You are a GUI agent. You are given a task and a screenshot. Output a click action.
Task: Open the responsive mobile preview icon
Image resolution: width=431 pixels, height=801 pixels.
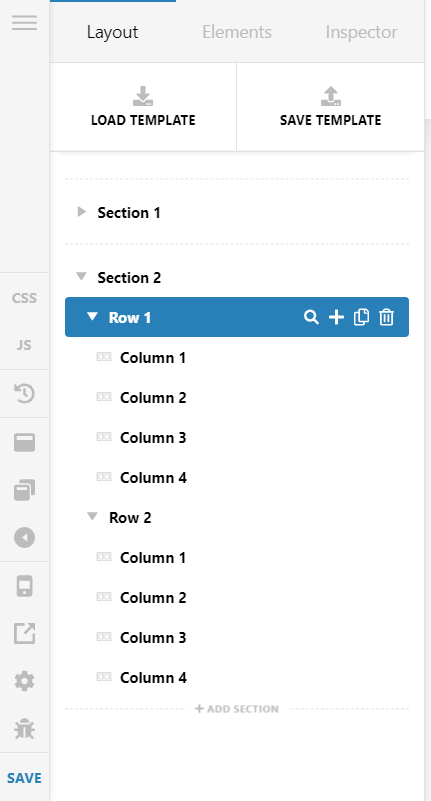pyautogui.click(x=25, y=586)
